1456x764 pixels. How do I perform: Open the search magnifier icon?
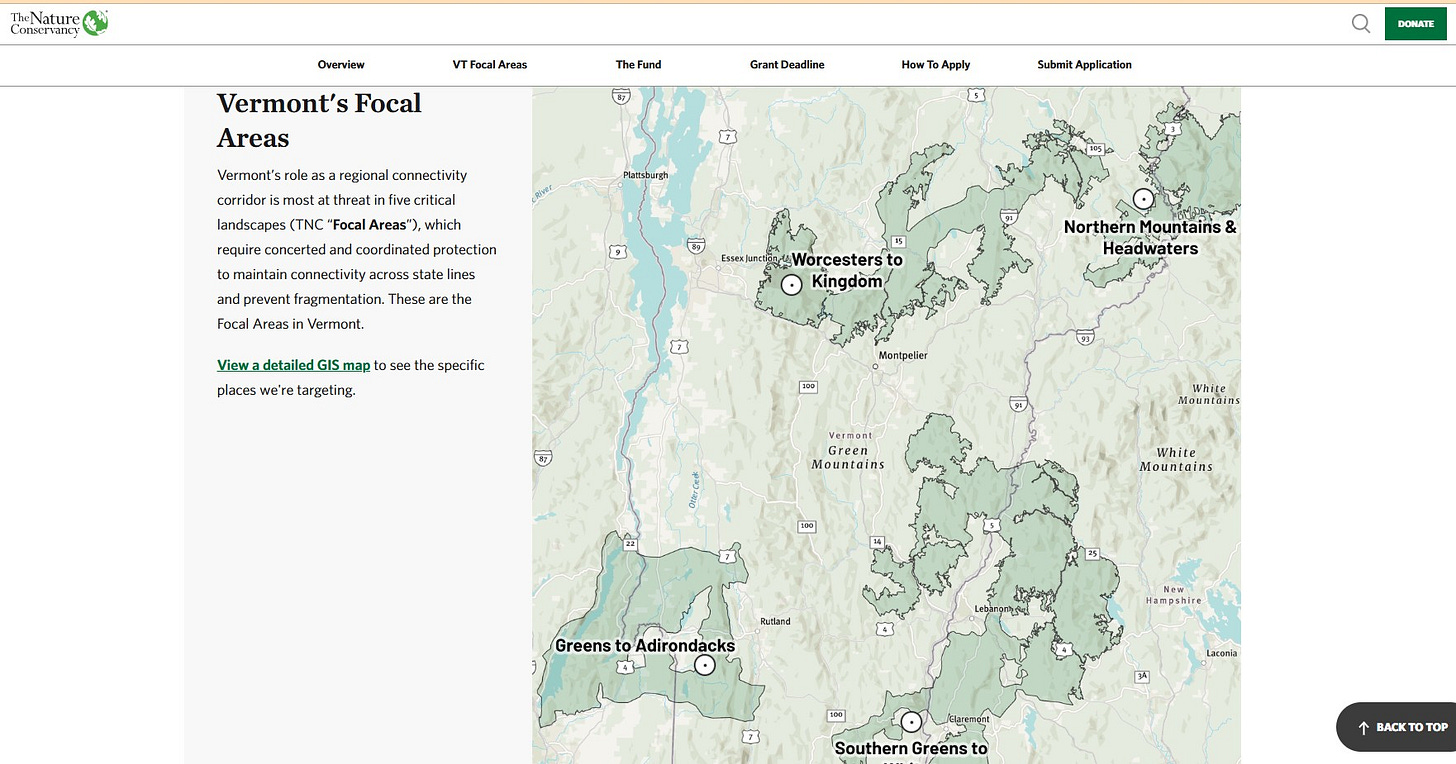tap(1360, 23)
